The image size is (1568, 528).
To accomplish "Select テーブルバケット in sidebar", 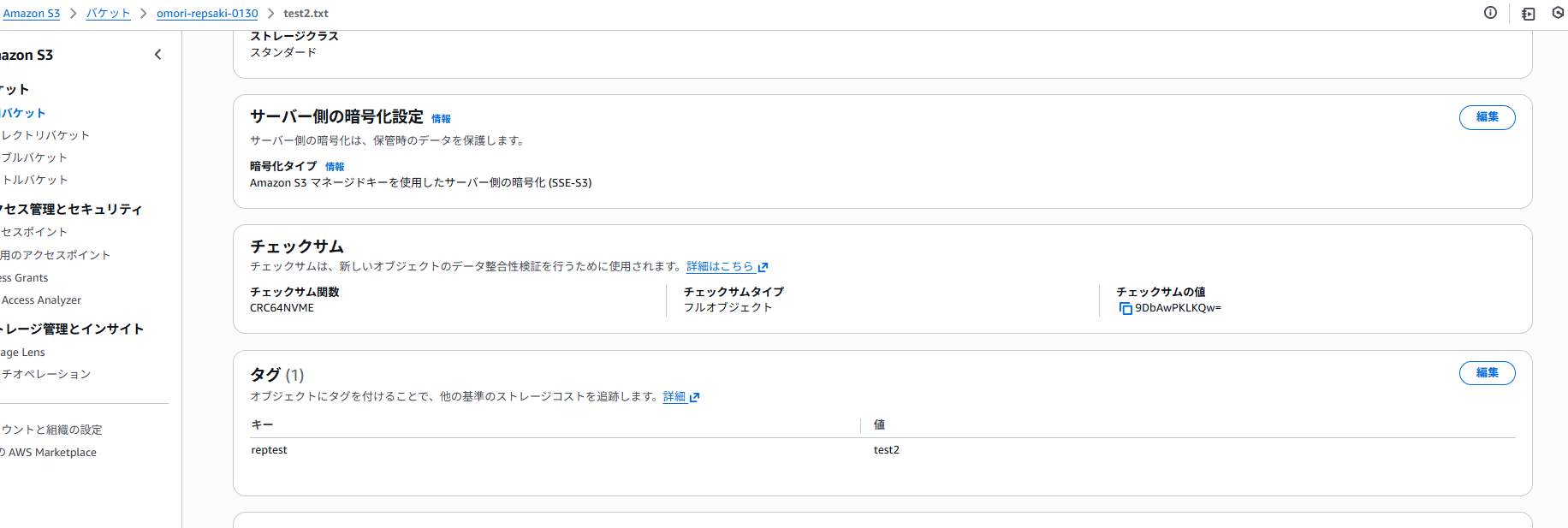I will (x=34, y=157).
